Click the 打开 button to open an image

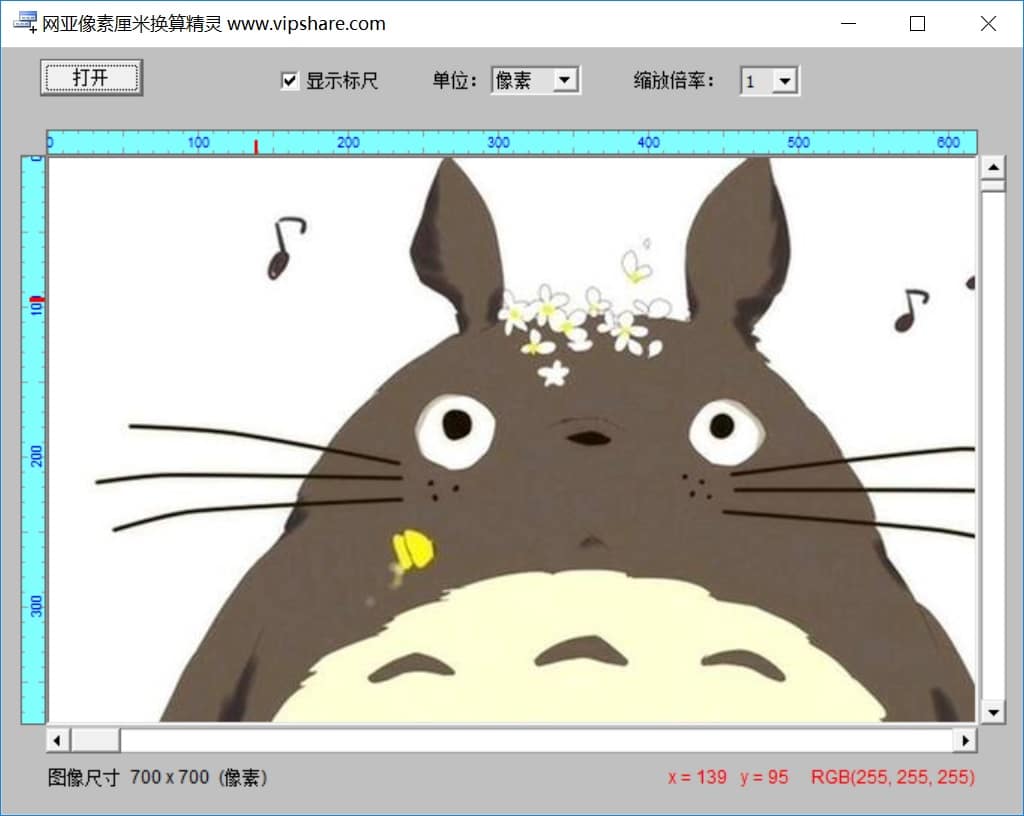[x=91, y=78]
